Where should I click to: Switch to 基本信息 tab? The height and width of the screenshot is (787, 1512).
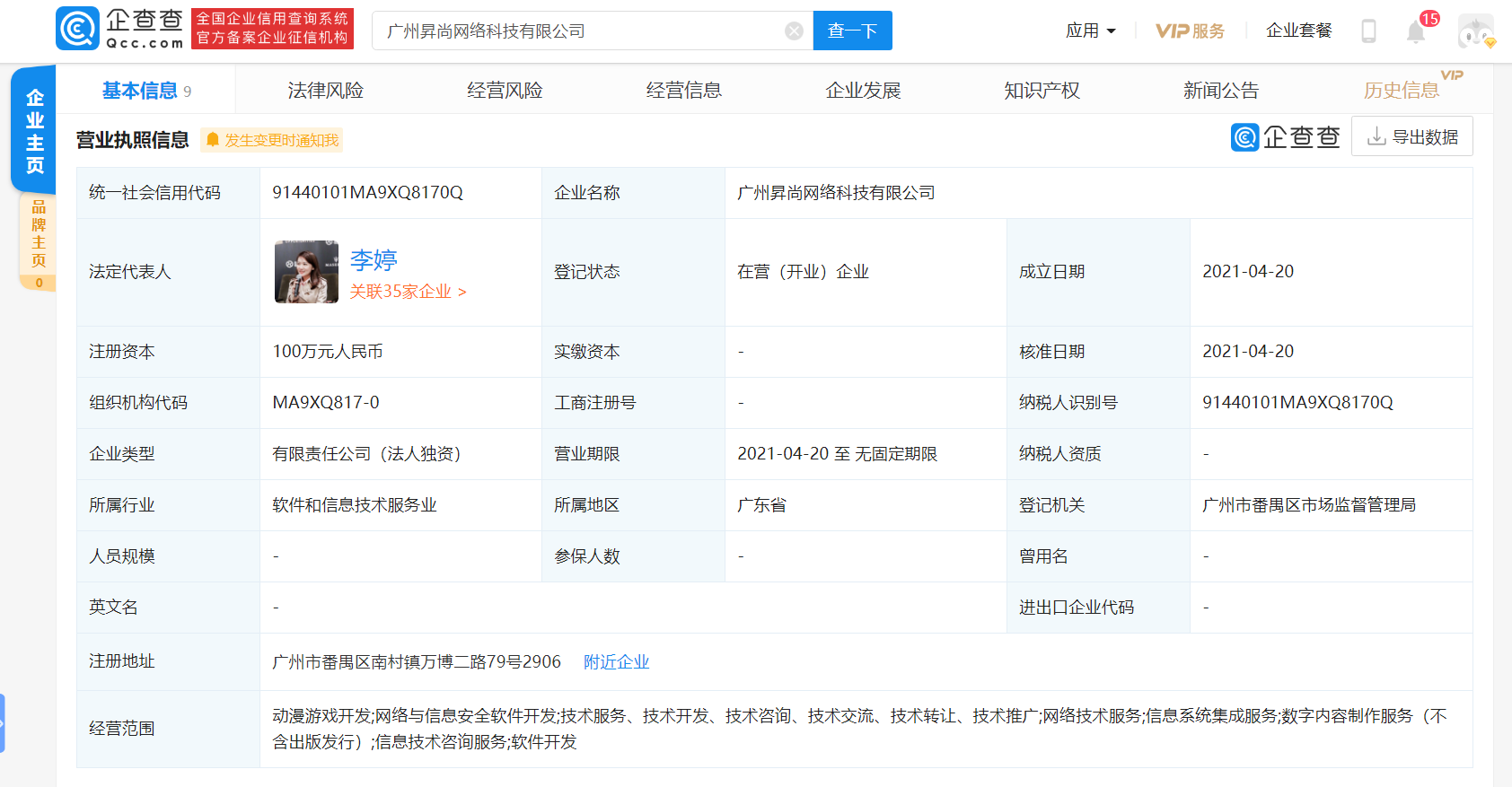(x=146, y=90)
